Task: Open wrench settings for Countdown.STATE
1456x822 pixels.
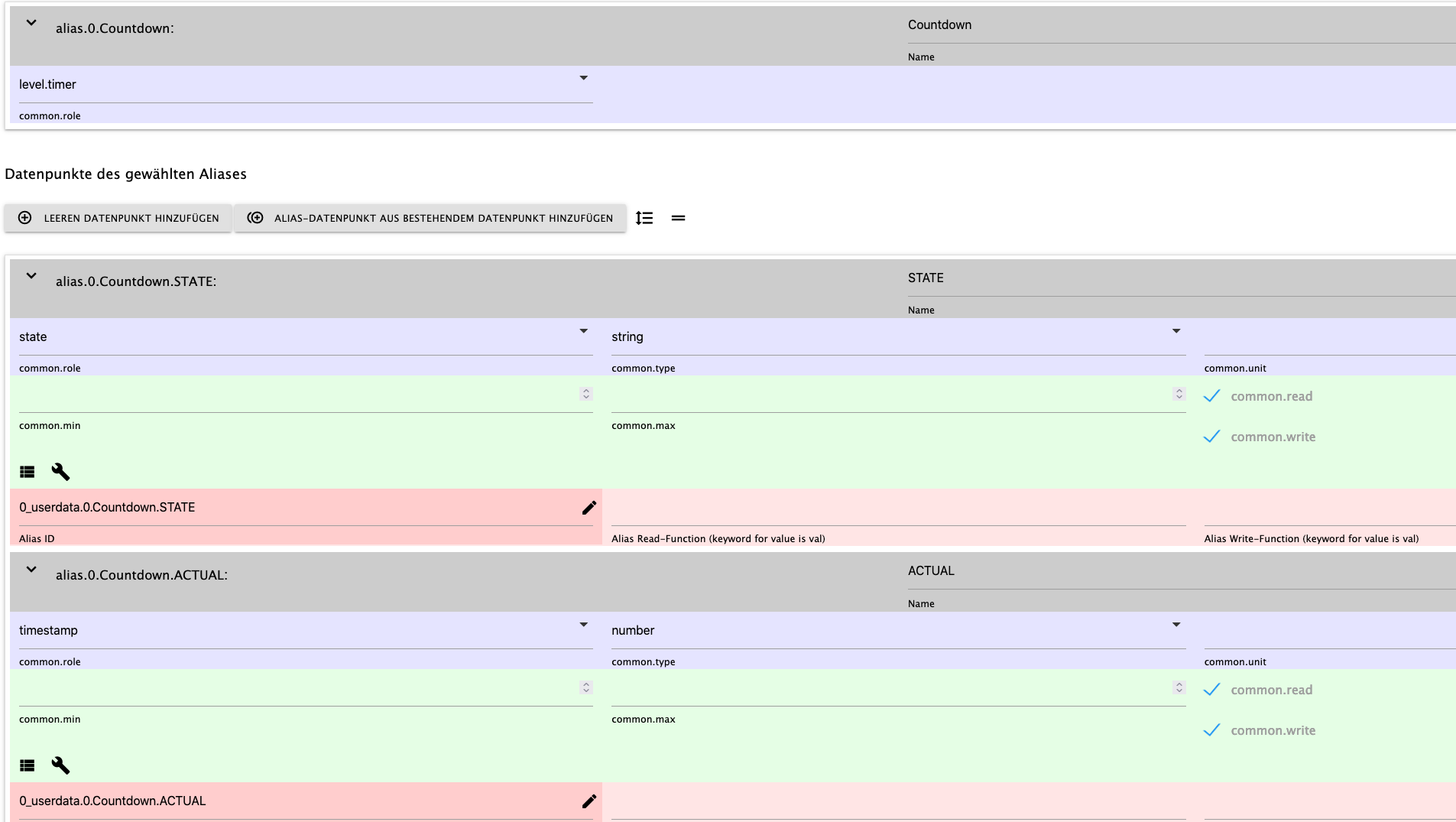Action: pos(60,472)
